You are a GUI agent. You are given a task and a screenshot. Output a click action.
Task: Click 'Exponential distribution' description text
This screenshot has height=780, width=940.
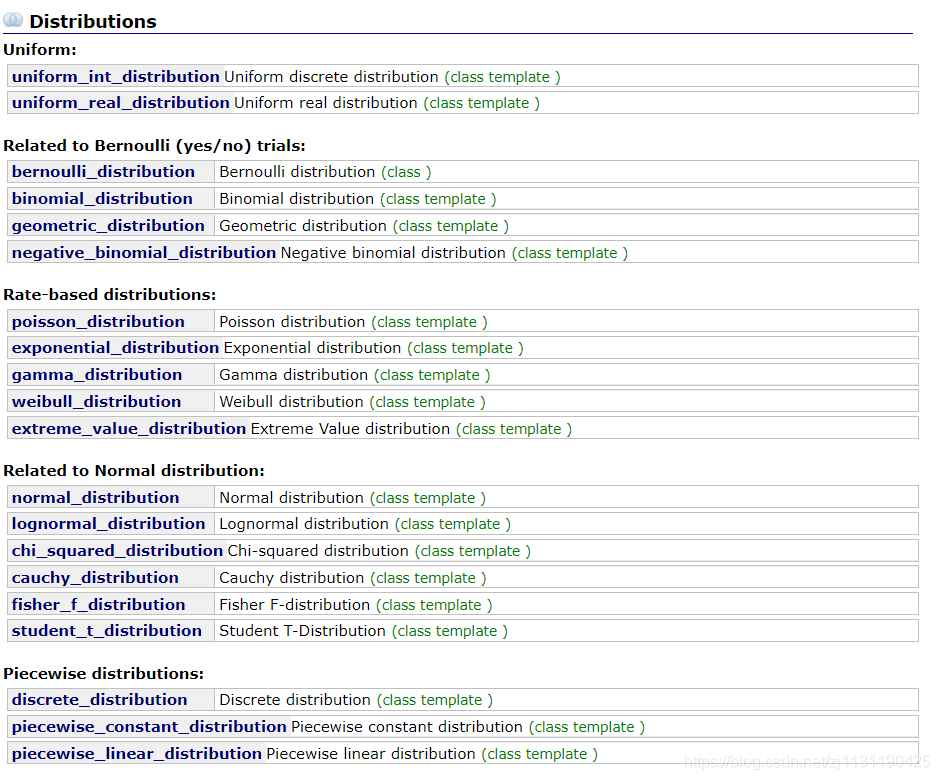tap(312, 348)
